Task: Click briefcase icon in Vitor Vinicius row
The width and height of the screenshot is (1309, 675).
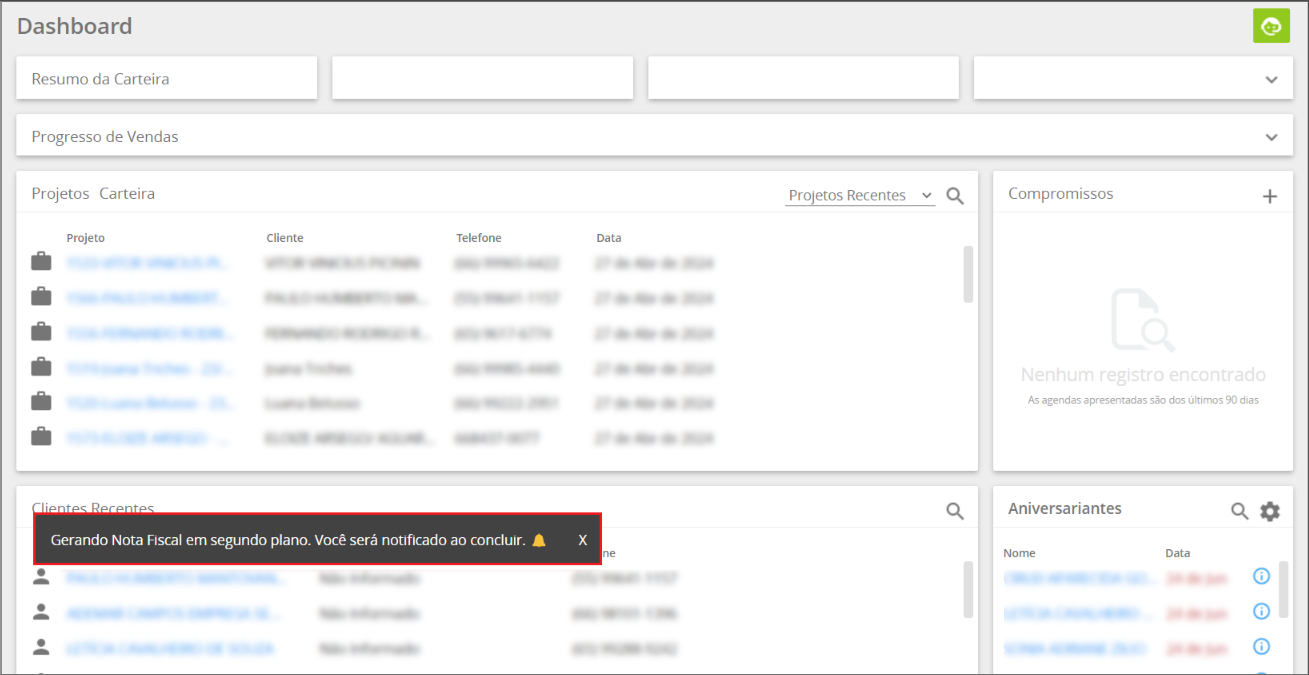Action: tap(41, 262)
